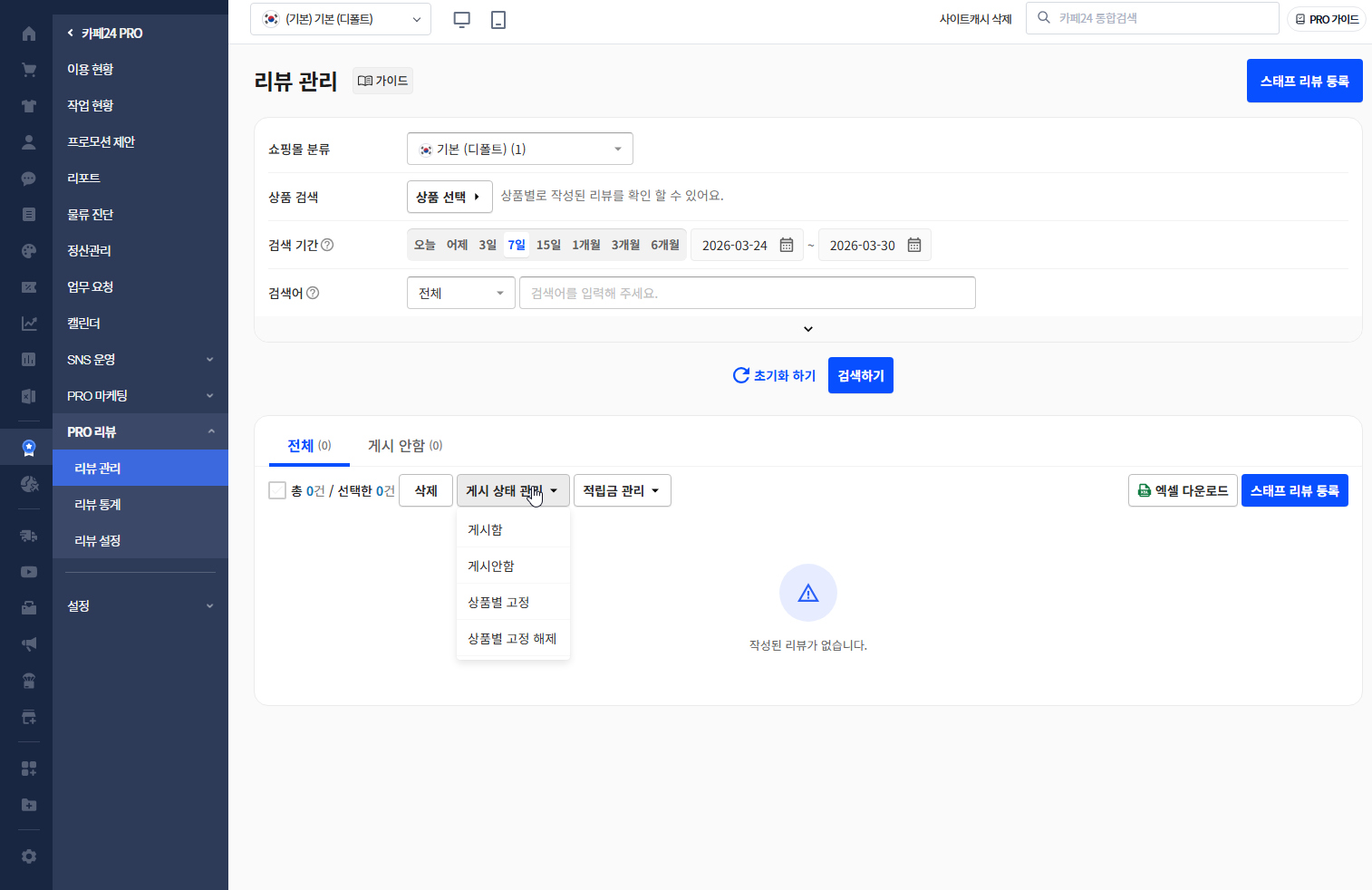The image size is (1372, 890).
Task: Click the 검색하기 button
Action: coord(860,375)
